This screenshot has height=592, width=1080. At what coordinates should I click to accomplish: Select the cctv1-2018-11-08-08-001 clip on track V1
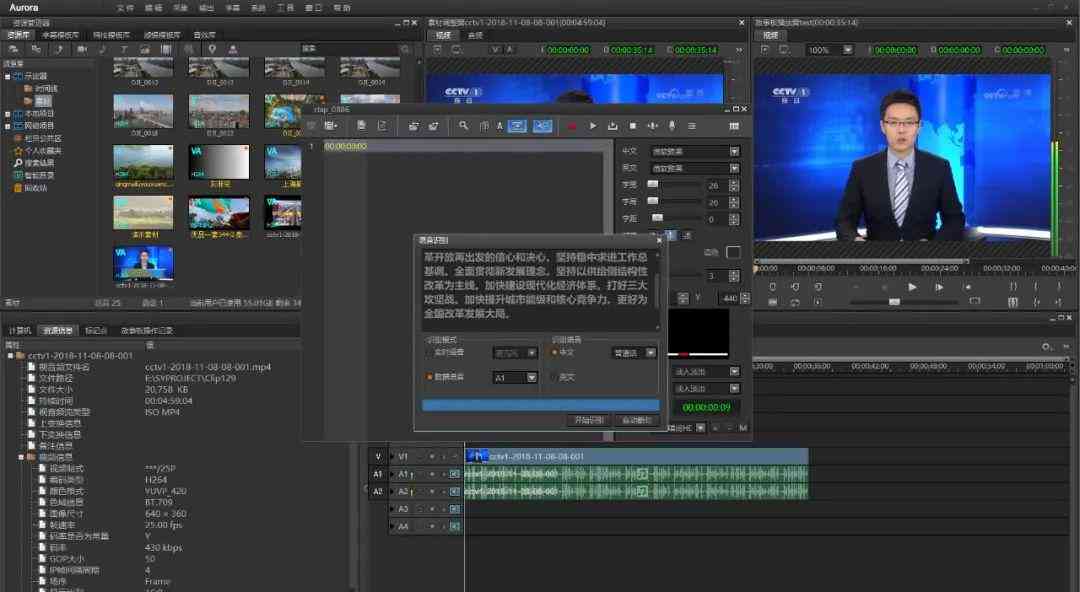pyautogui.click(x=636, y=456)
